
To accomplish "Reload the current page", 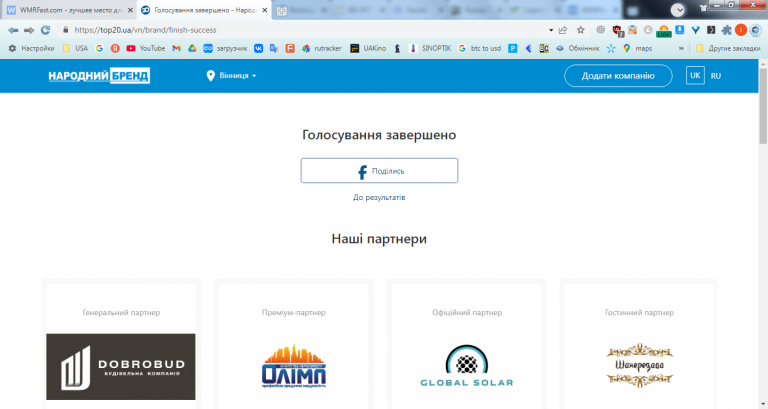I will 46,30.
